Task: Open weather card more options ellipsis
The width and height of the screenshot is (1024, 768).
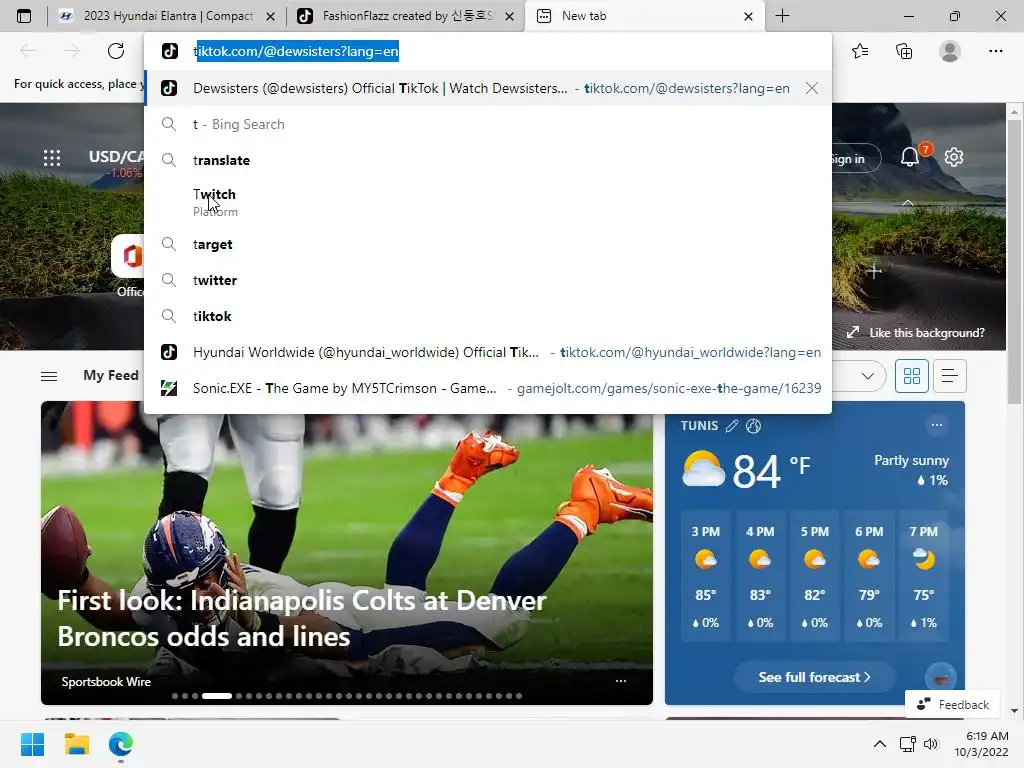Action: tap(936, 424)
